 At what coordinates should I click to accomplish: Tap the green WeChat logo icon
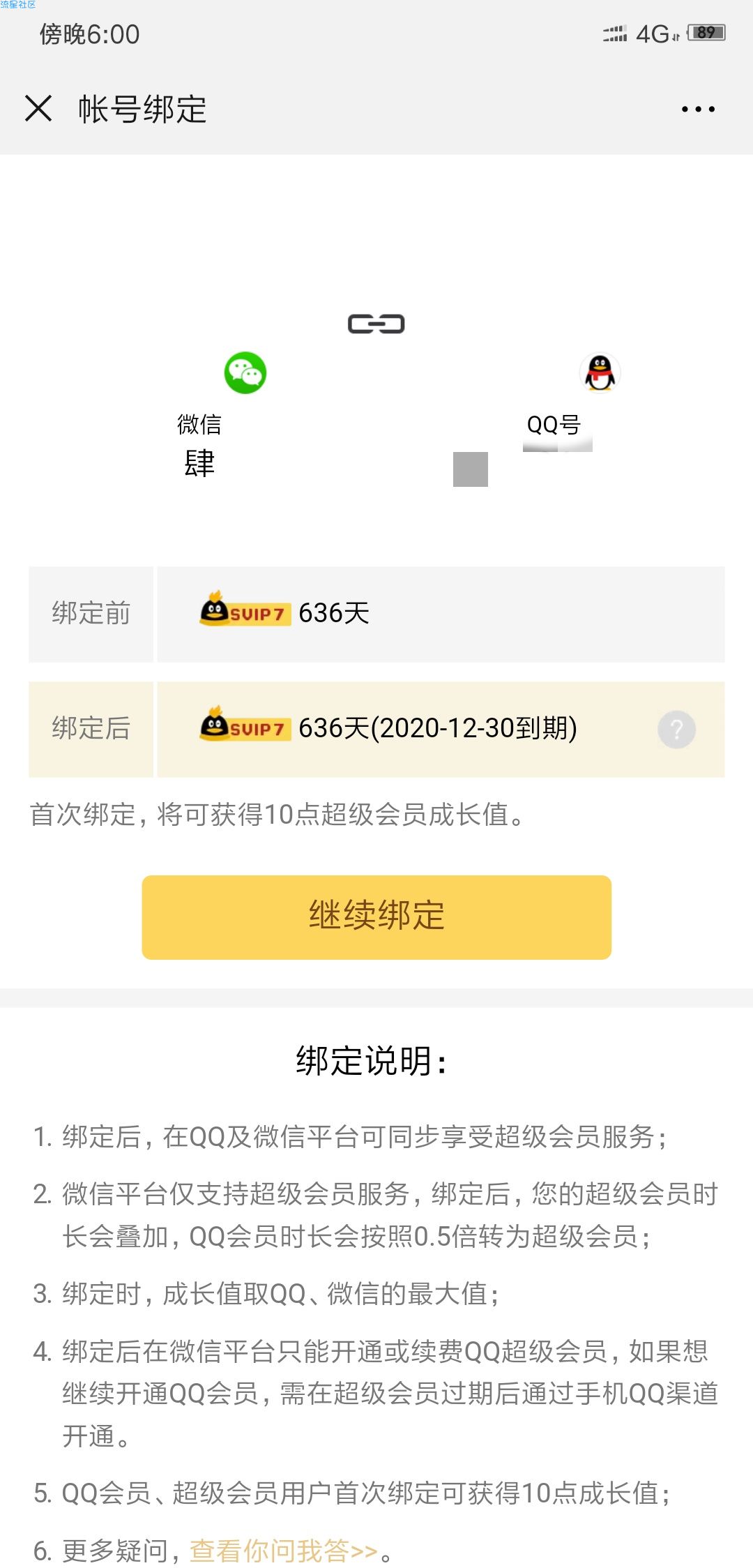coord(245,372)
